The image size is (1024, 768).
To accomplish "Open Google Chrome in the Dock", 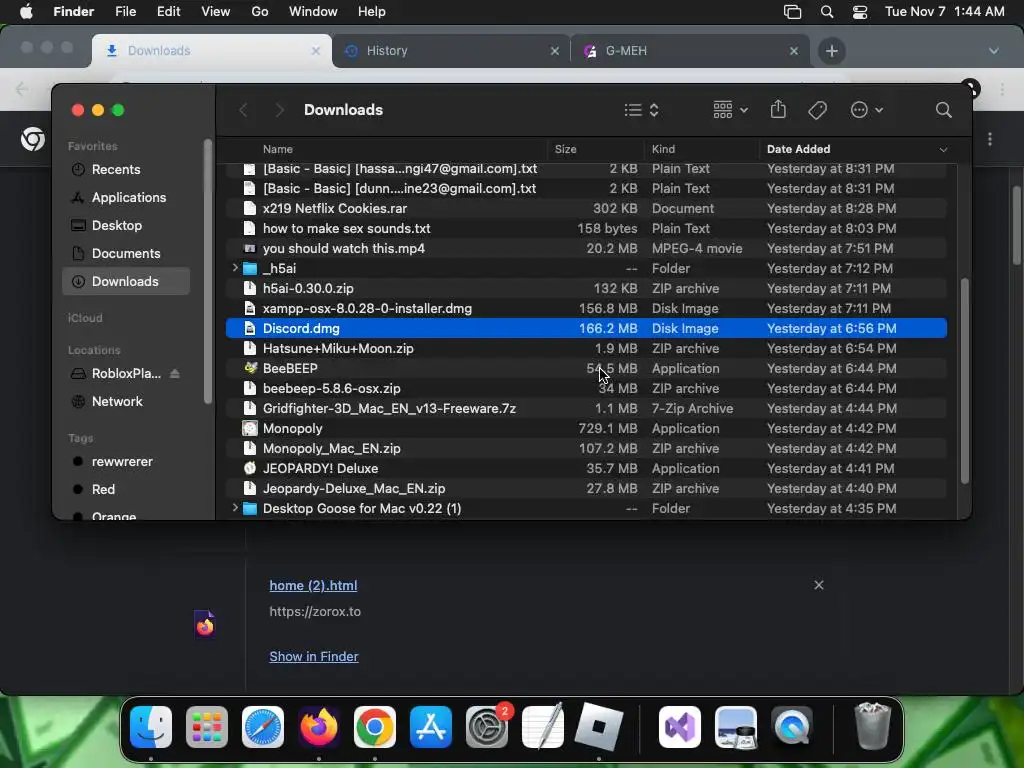I will pos(375,727).
